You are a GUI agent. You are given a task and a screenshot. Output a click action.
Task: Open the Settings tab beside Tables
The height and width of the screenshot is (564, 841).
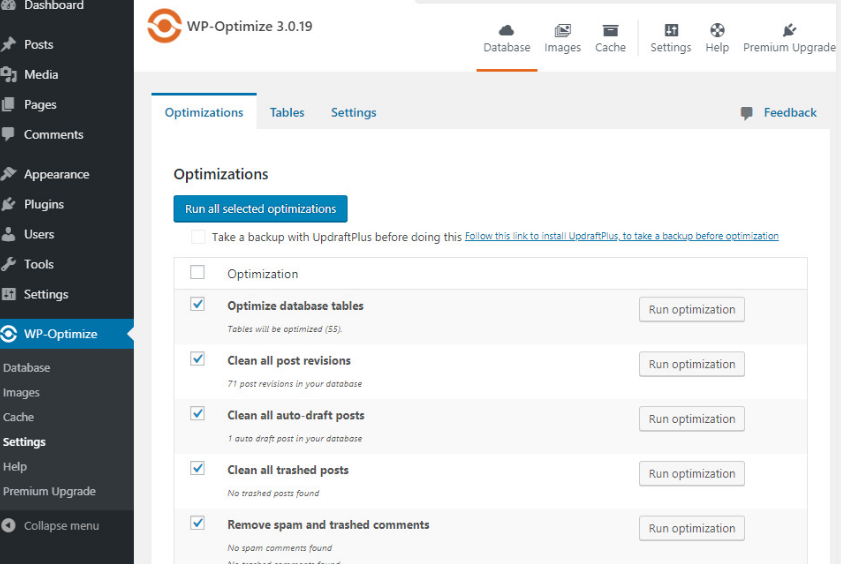point(353,112)
